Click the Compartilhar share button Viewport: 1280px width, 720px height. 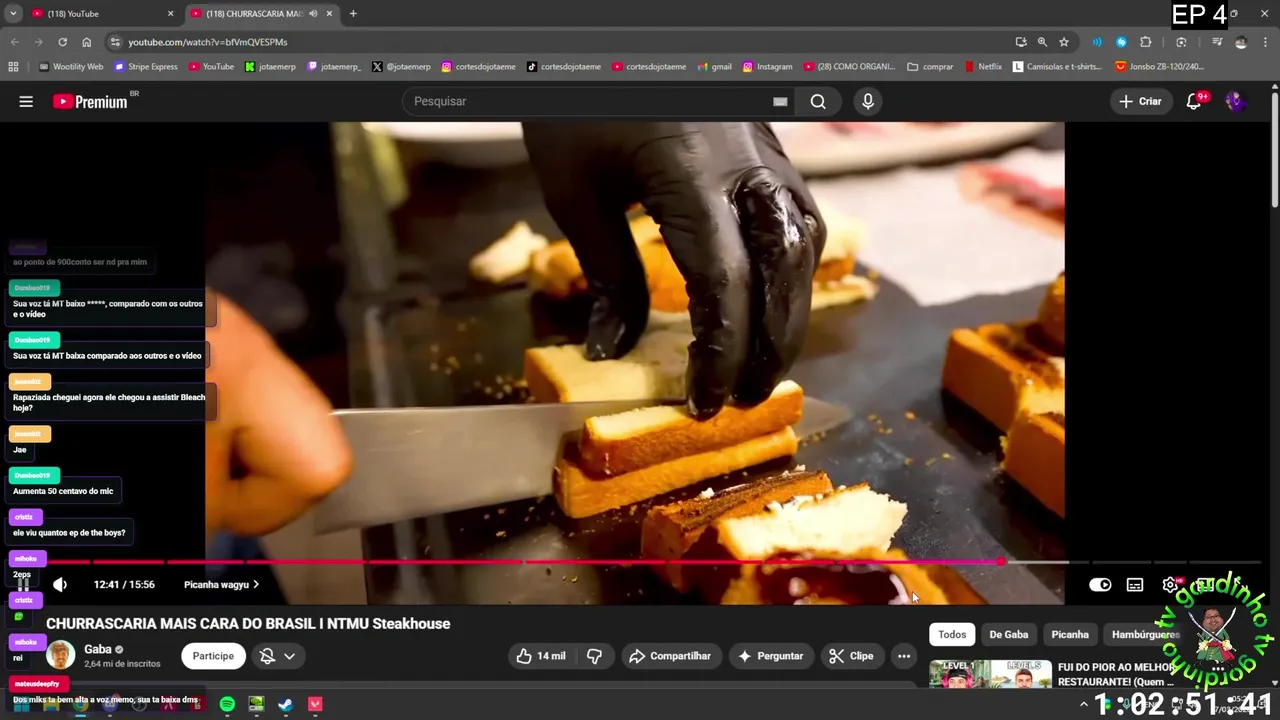point(670,656)
